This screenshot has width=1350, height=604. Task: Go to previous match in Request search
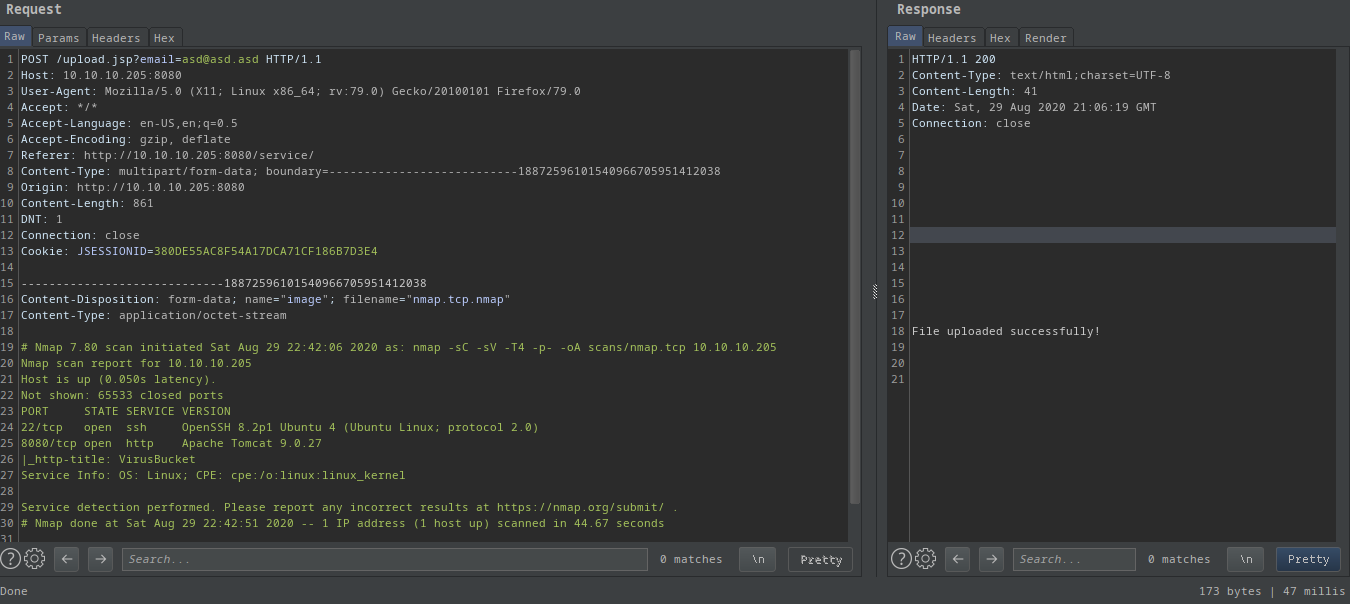coord(67,559)
